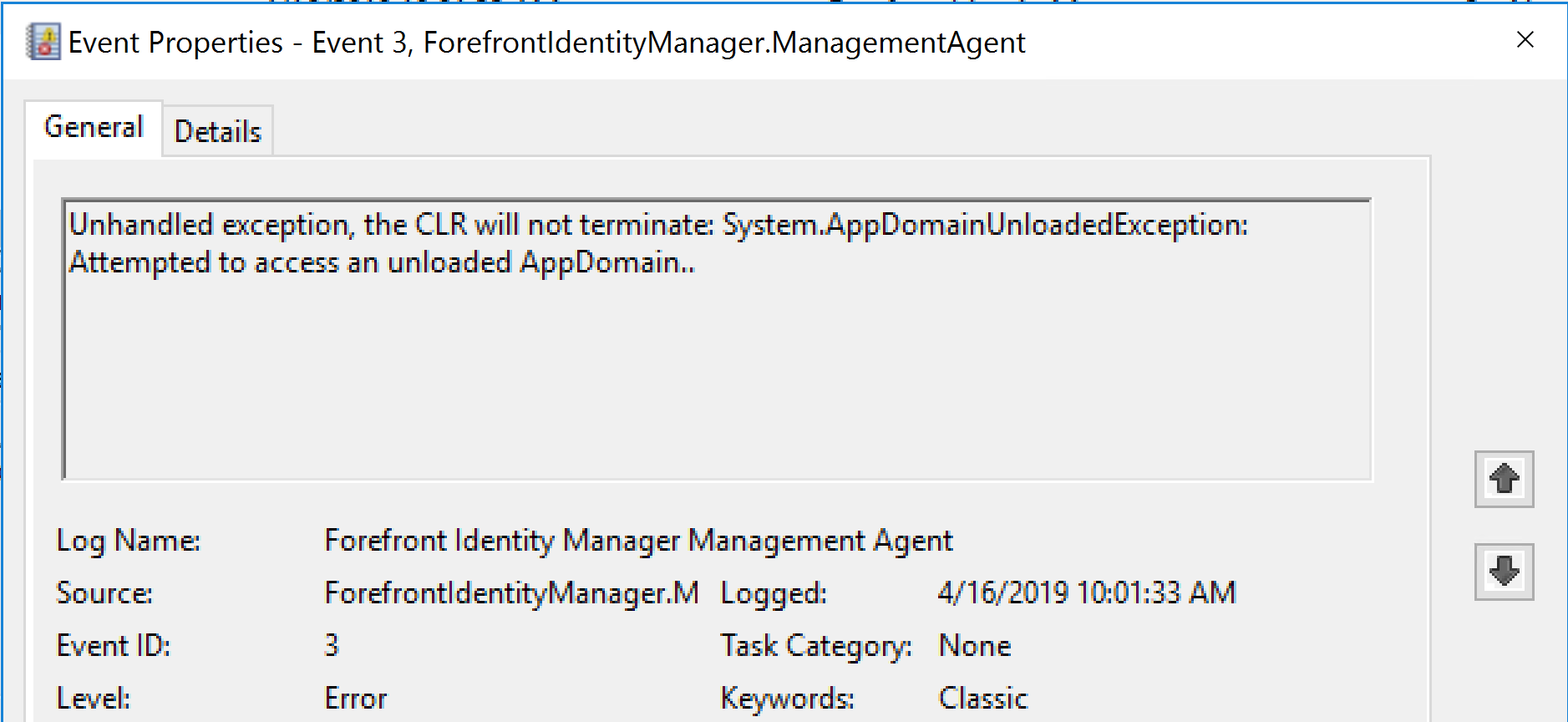Image resolution: width=1568 pixels, height=722 pixels.
Task: Click the Logged timestamp 4/16/2019 10:01:33 AM
Action: [x=1086, y=593]
